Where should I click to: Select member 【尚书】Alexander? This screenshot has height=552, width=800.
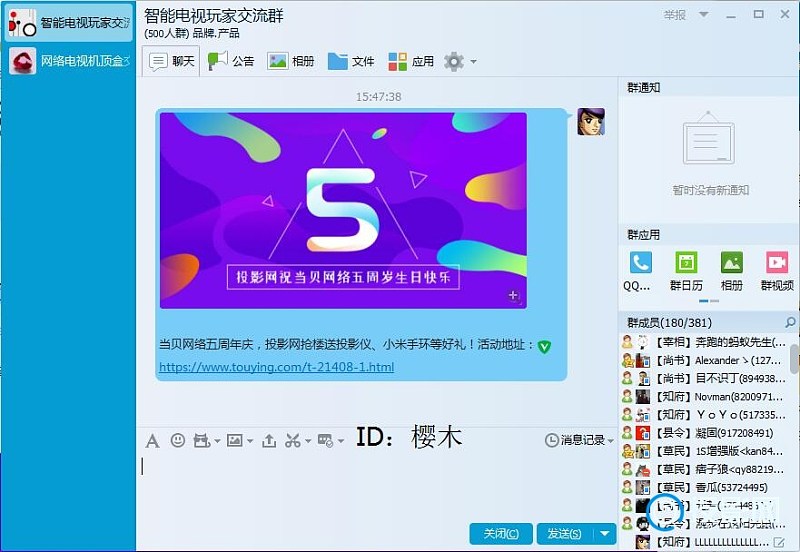coord(705,360)
